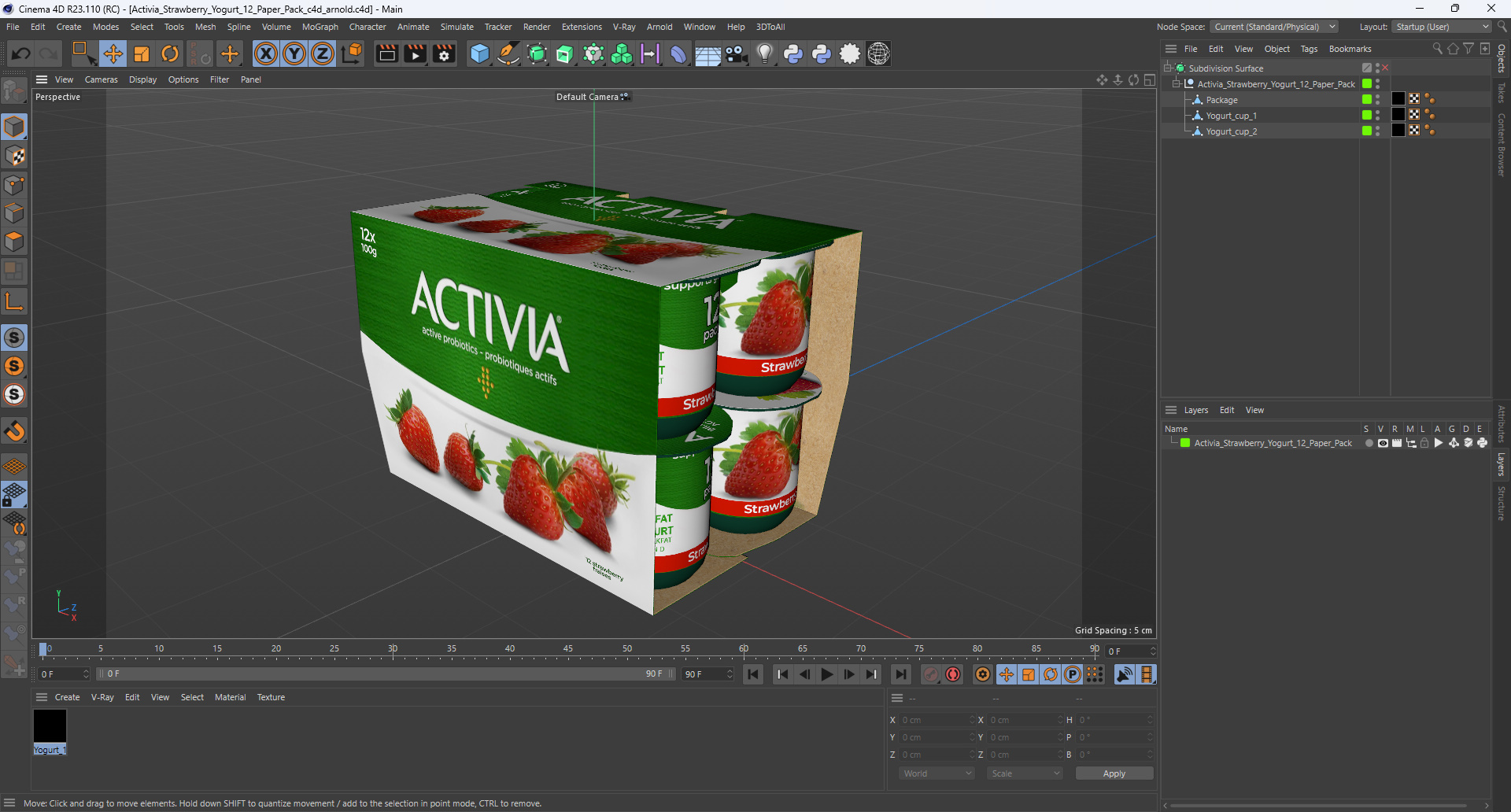This screenshot has width=1511, height=812.
Task: Click the Workplane grid icon
Action: click(14, 466)
